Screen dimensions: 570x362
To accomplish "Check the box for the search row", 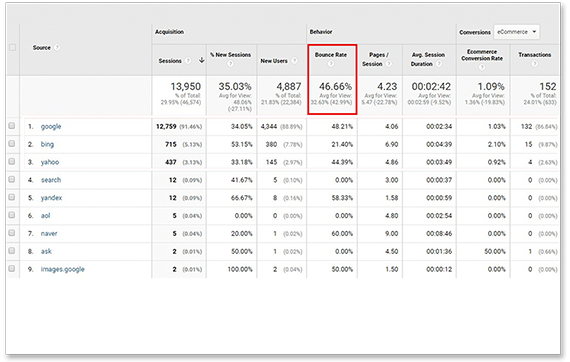I will pos(12,179).
